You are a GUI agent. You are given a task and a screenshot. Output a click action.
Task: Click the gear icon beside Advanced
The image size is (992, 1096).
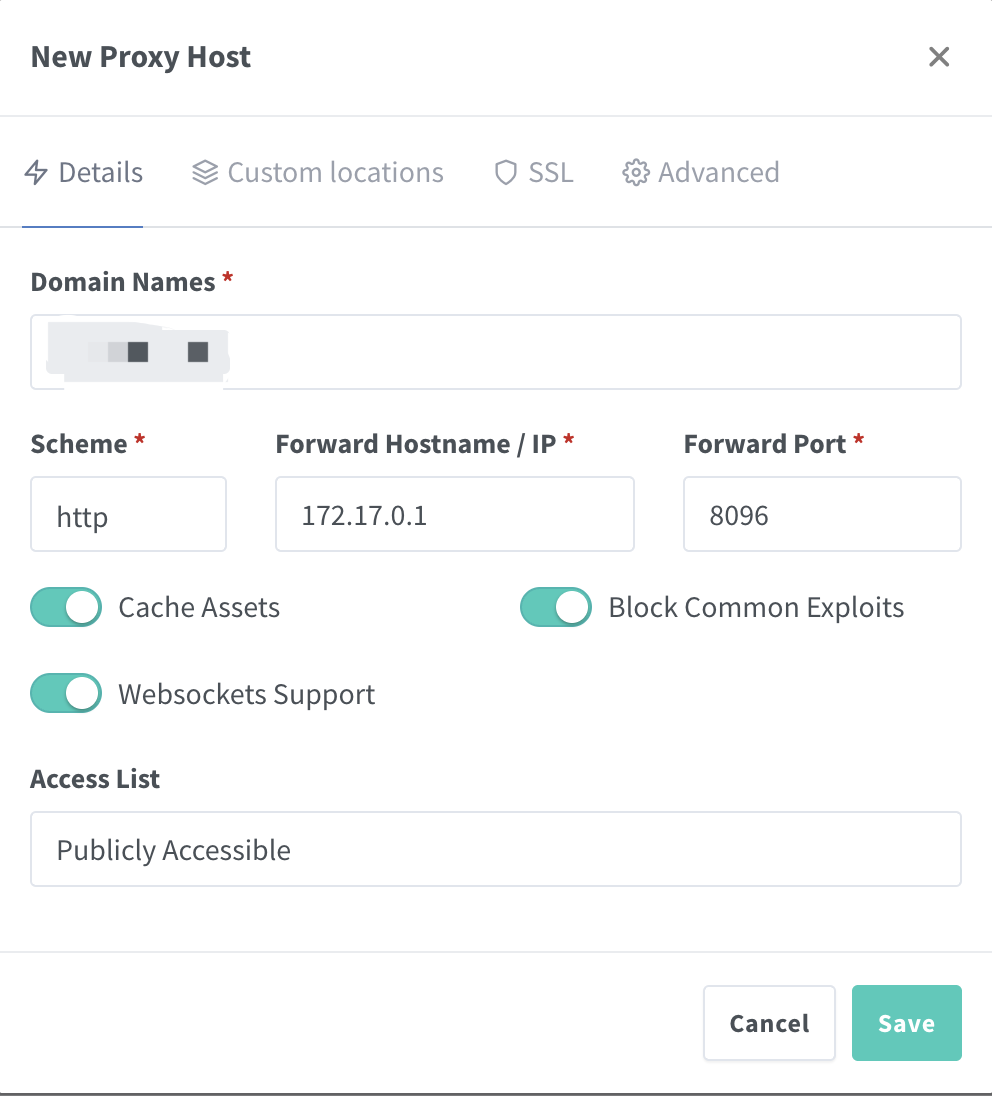click(635, 173)
